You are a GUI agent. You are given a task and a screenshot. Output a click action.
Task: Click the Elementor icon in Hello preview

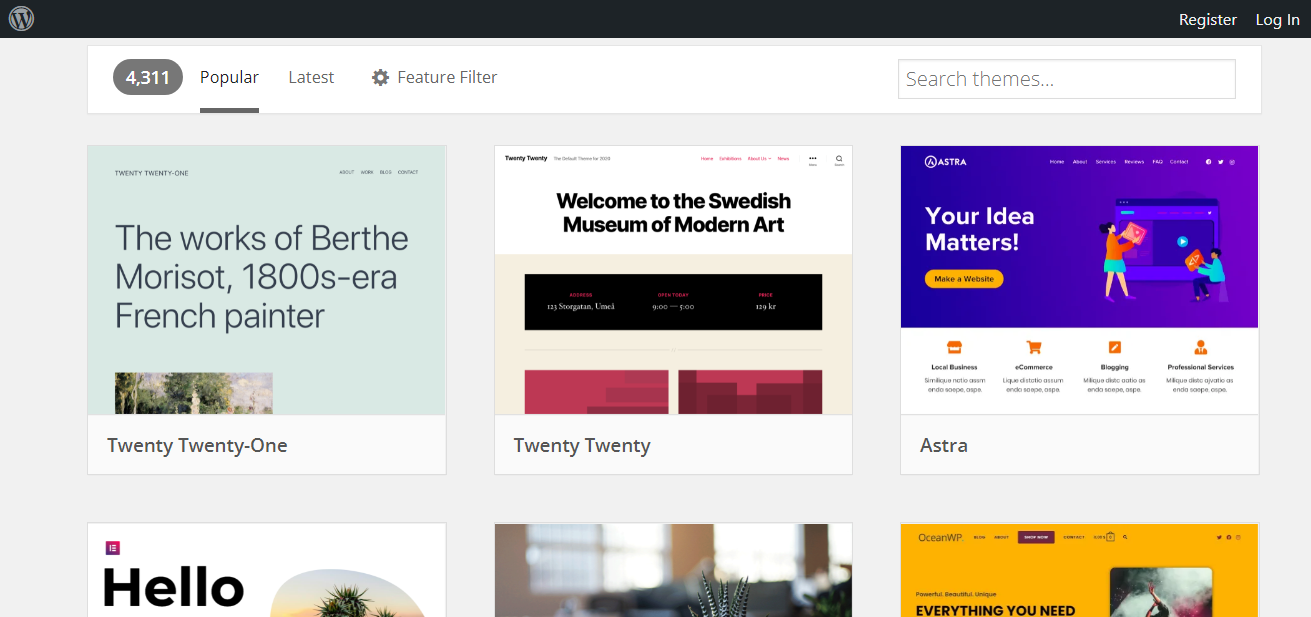tap(113, 547)
